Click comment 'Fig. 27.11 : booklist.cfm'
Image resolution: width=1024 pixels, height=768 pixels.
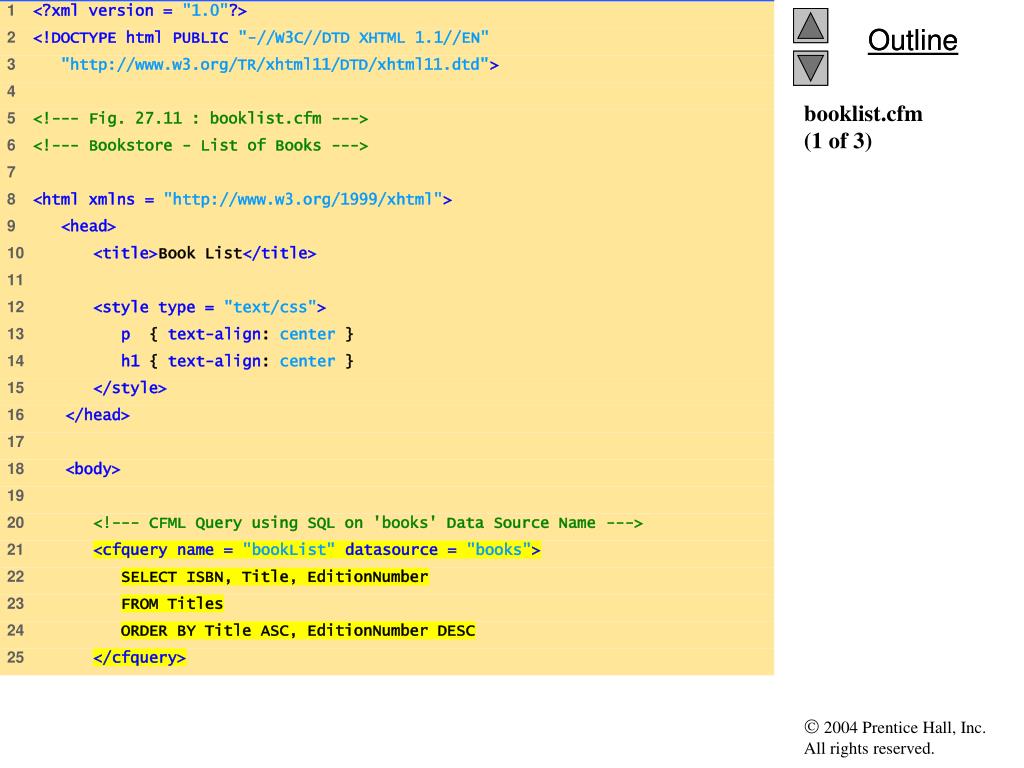tap(200, 118)
